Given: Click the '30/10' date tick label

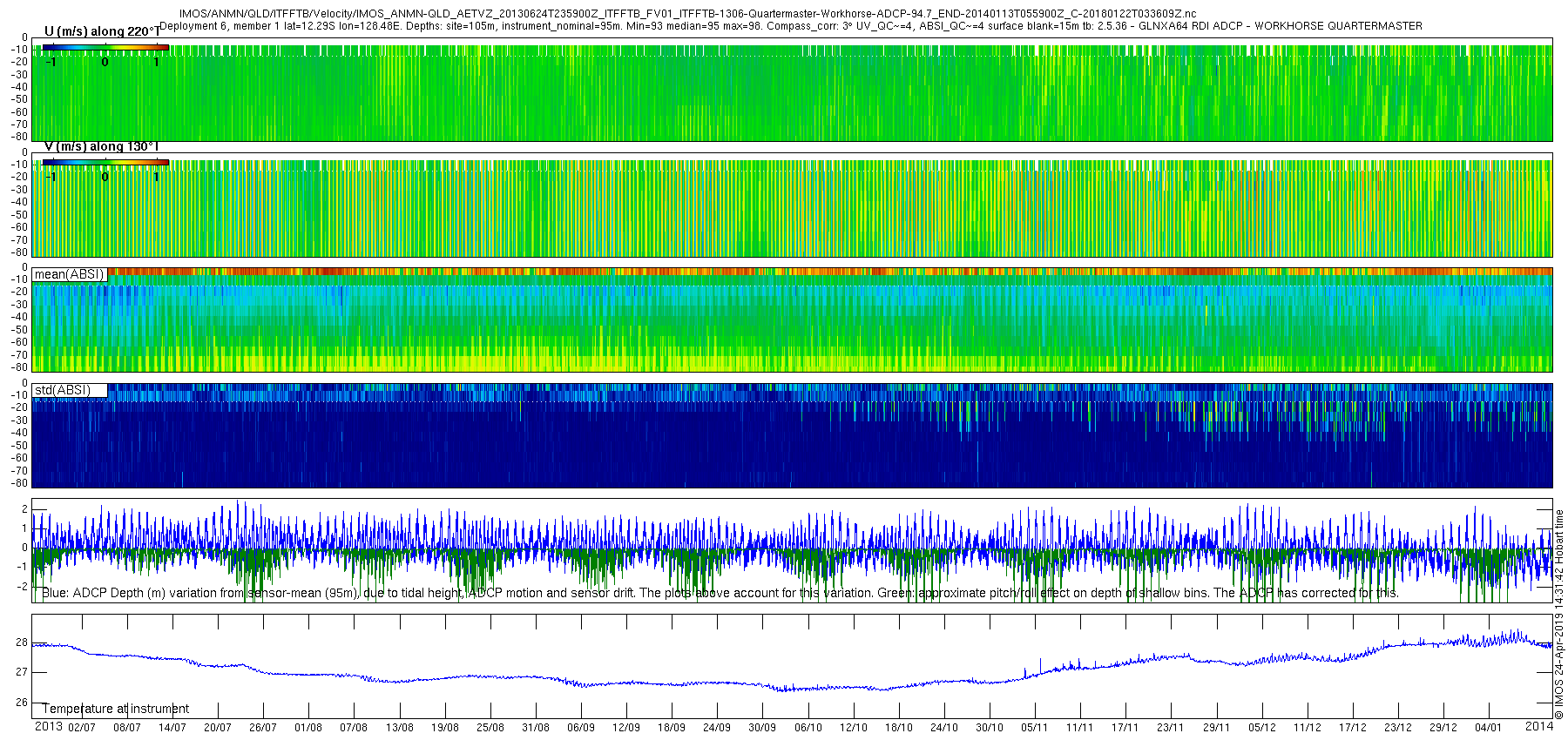Looking at the screenshot, I should [990, 728].
